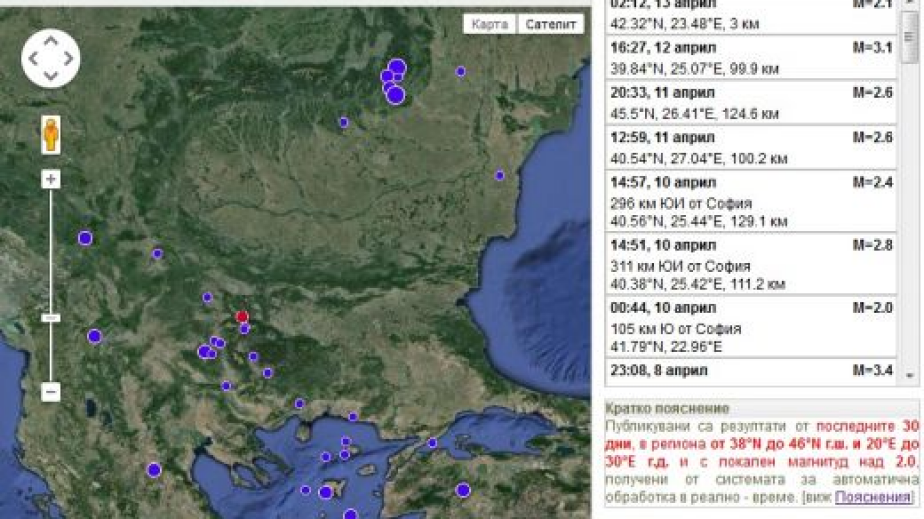The height and width of the screenshot is (519, 924).
Task: Click the earthquake list scrollbar down arrow
Action: tap(910, 374)
